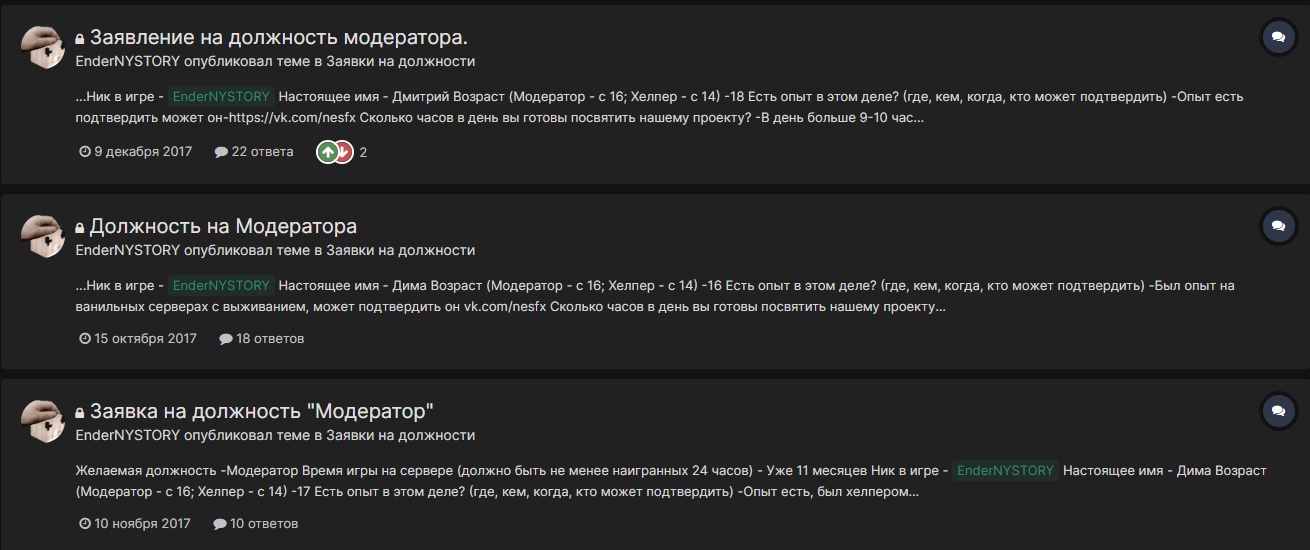Click the date "15 октября 2017"
Image resolution: width=1310 pixels, height=550 pixels.
click(145, 339)
